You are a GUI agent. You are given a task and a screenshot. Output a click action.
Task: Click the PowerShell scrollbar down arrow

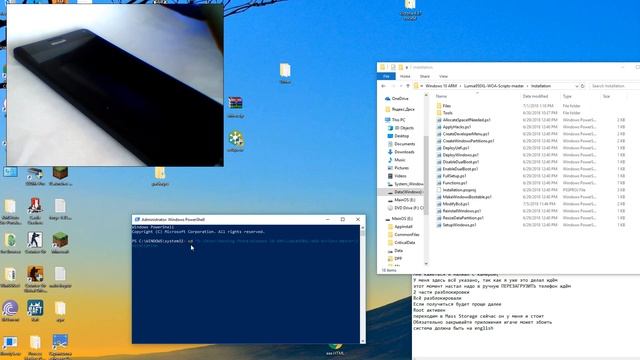(362, 340)
